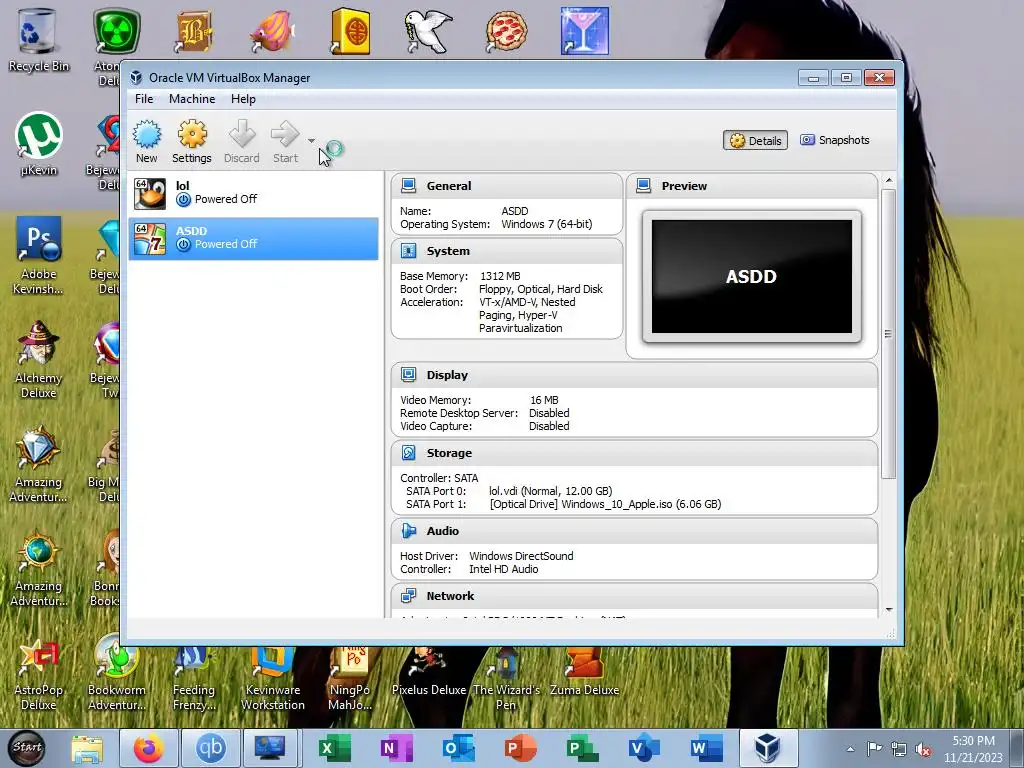1024x768 pixels.
Task: Open Alchemy Deluxe desktop shortcut
Action: pos(38,359)
